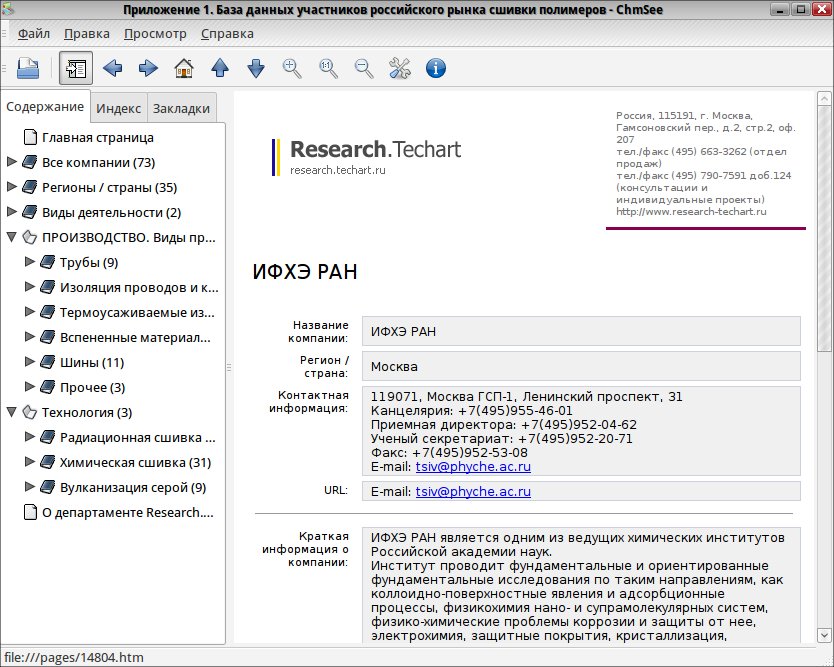This screenshot has height=667, width=834.
Task: Click the up arrow for previous page
Action: [220, 68]
